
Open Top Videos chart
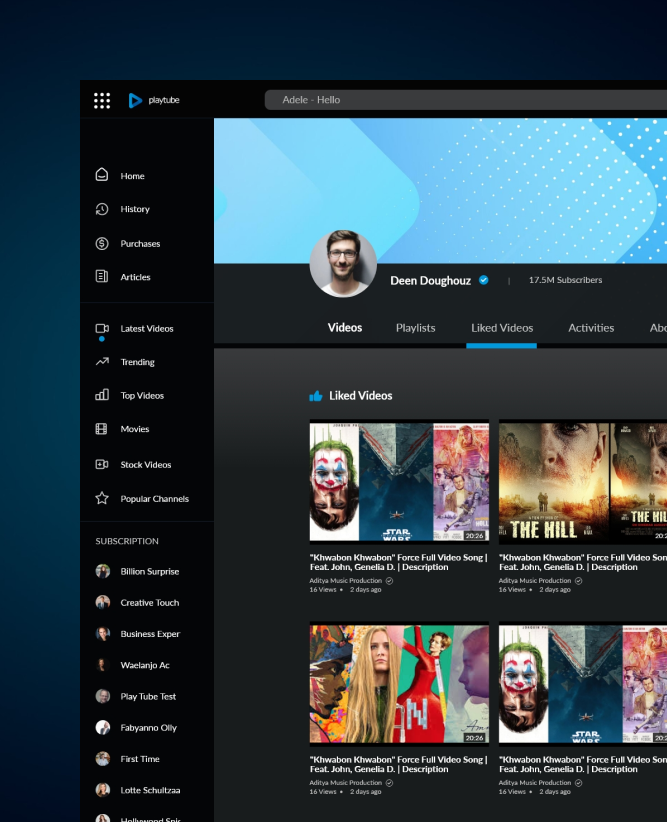point(142,396)
